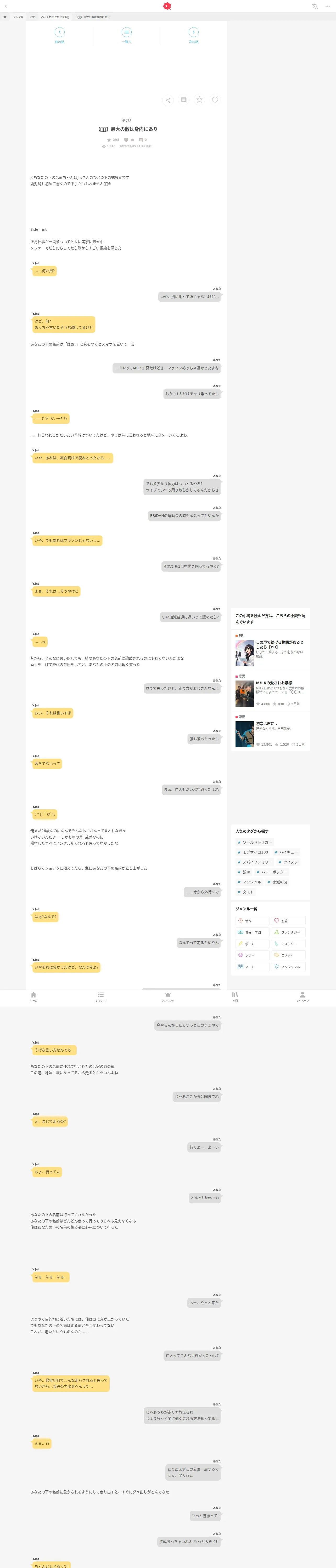
Task: Select the ハイキュー tag
Action: (x=286, y=852)
